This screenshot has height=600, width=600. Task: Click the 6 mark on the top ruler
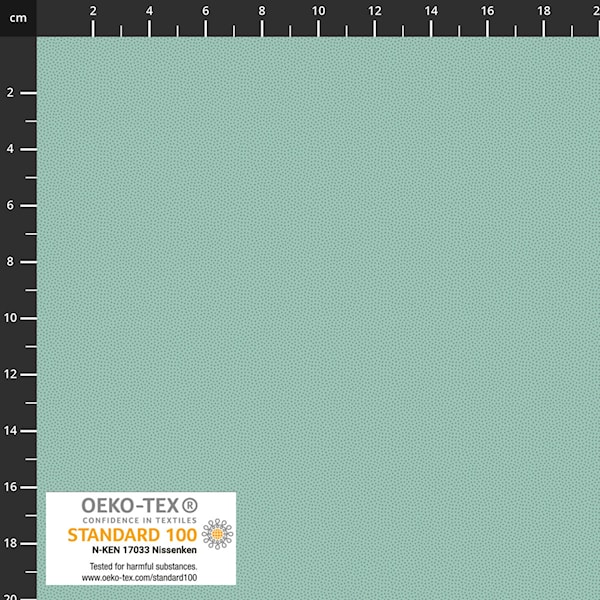tap(205, 11)
